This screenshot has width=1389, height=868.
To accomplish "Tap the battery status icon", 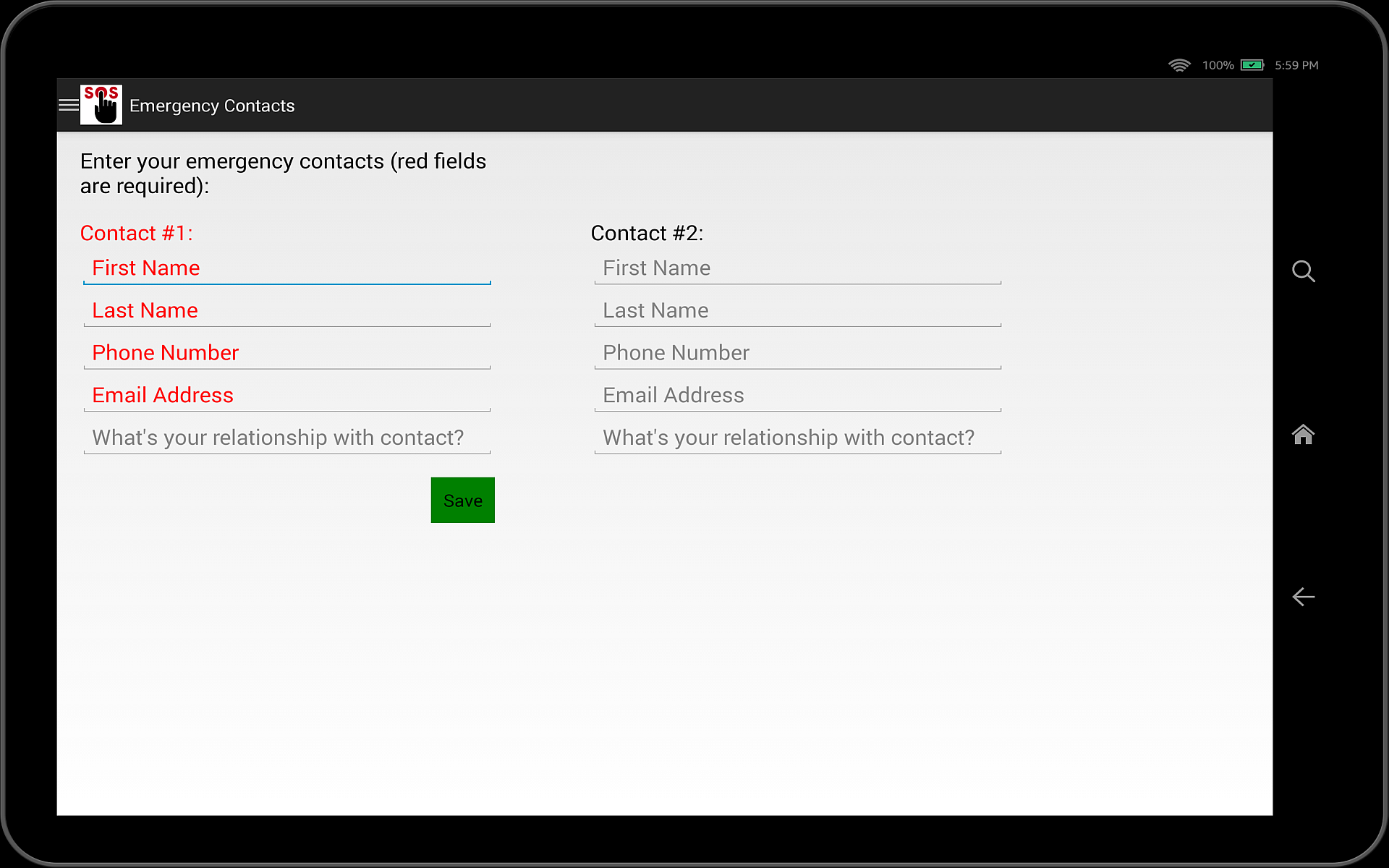I will (1252, 65).
